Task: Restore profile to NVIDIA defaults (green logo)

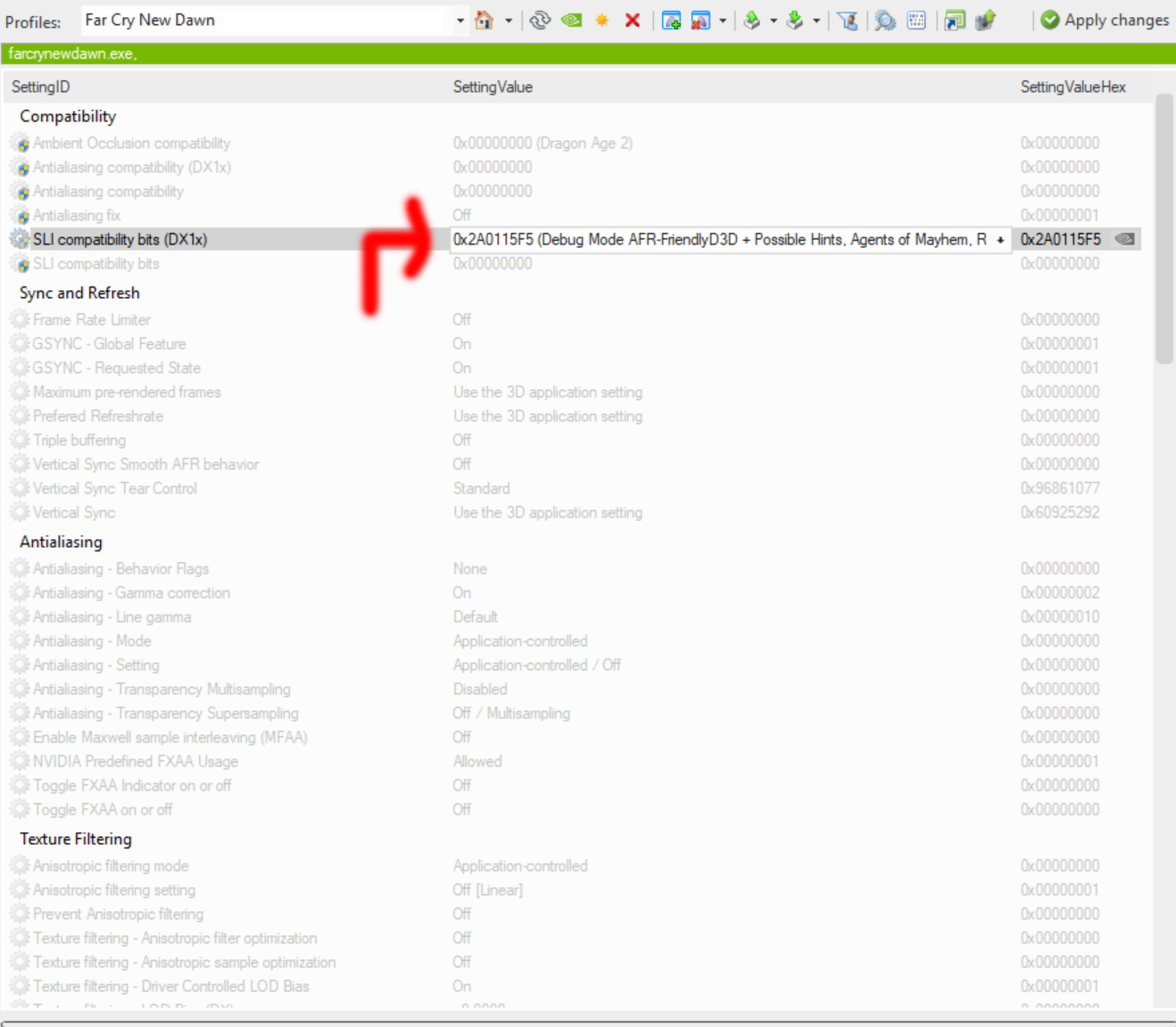Action: (x=571, y=20)
